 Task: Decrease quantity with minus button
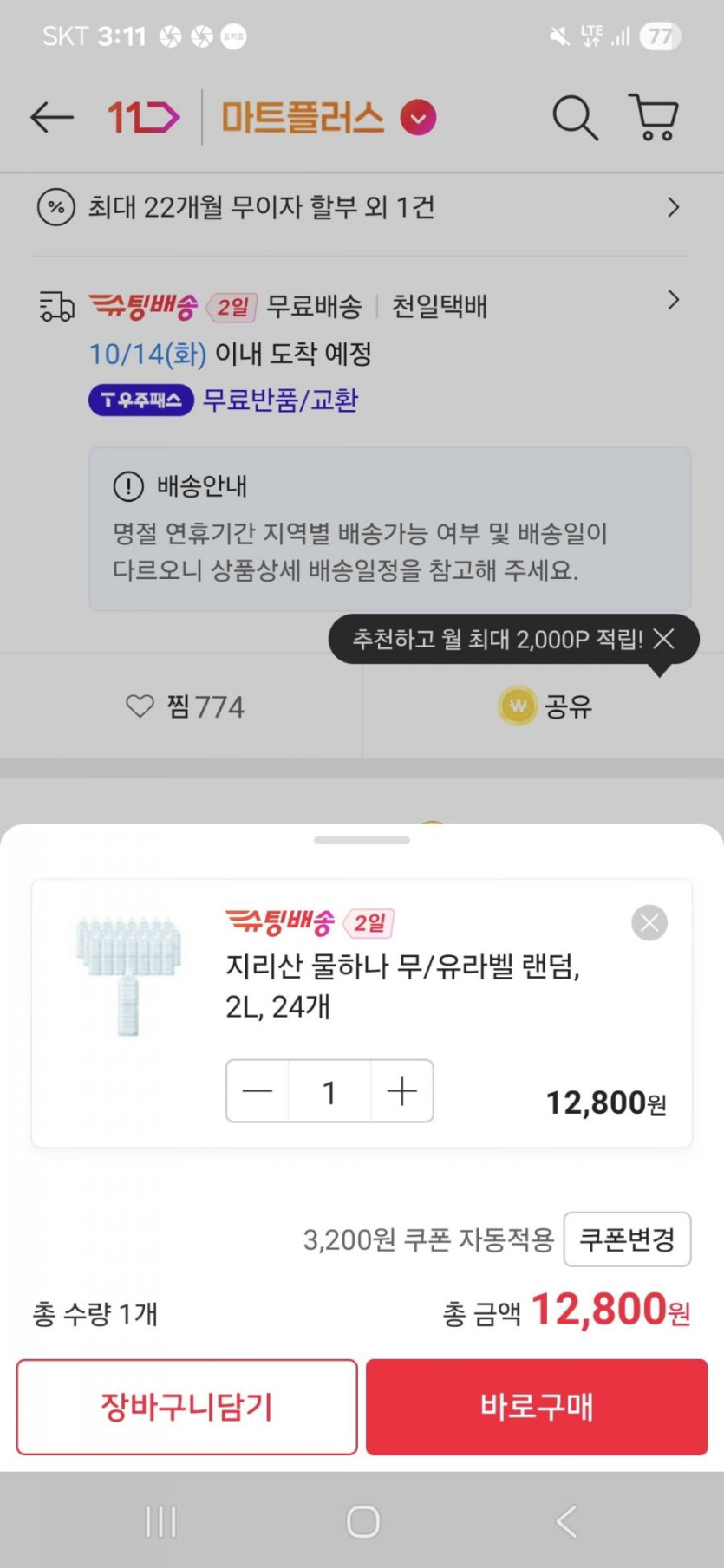(258, 1091)
